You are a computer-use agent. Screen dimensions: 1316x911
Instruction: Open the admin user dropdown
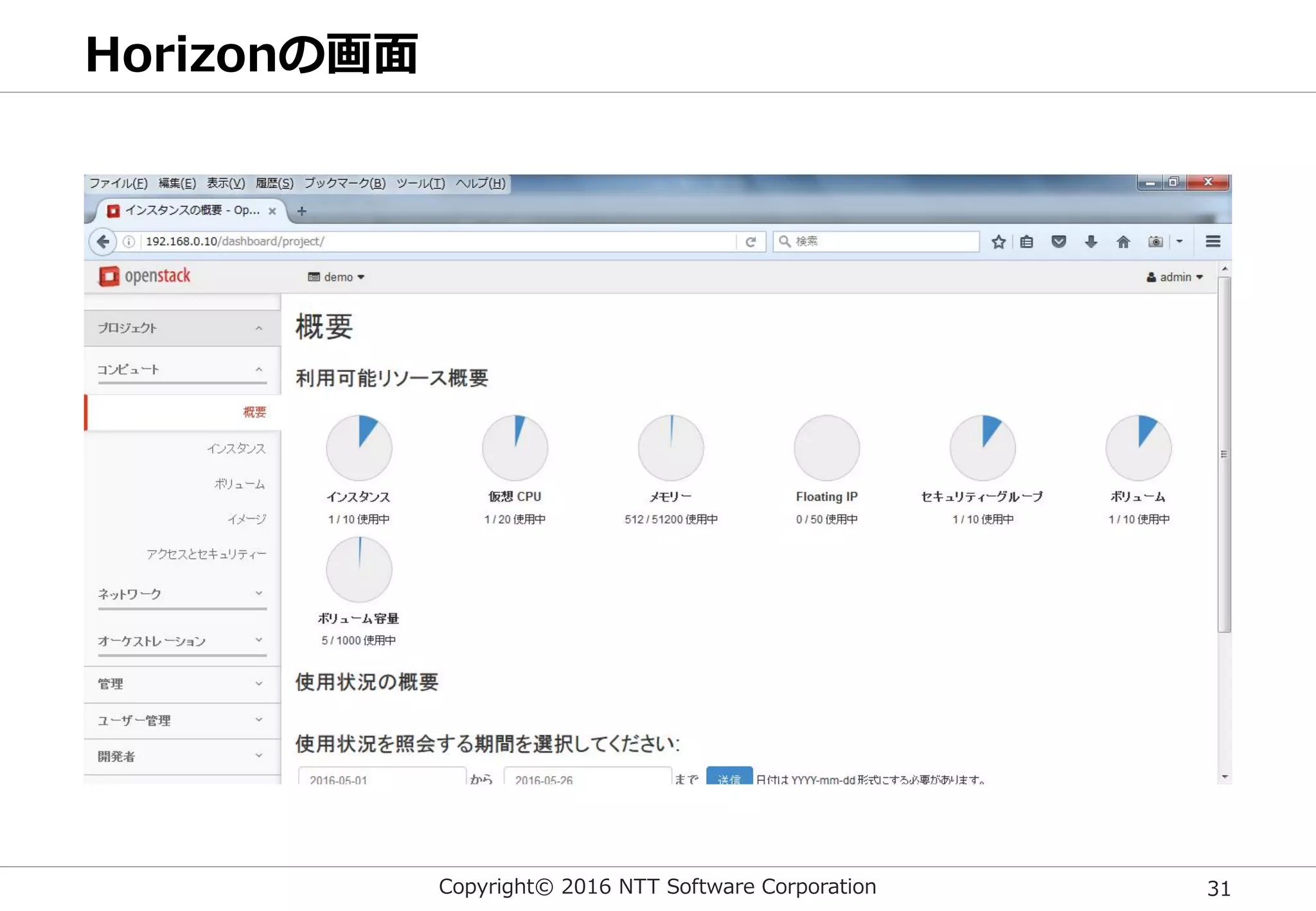click(1174, 277)
